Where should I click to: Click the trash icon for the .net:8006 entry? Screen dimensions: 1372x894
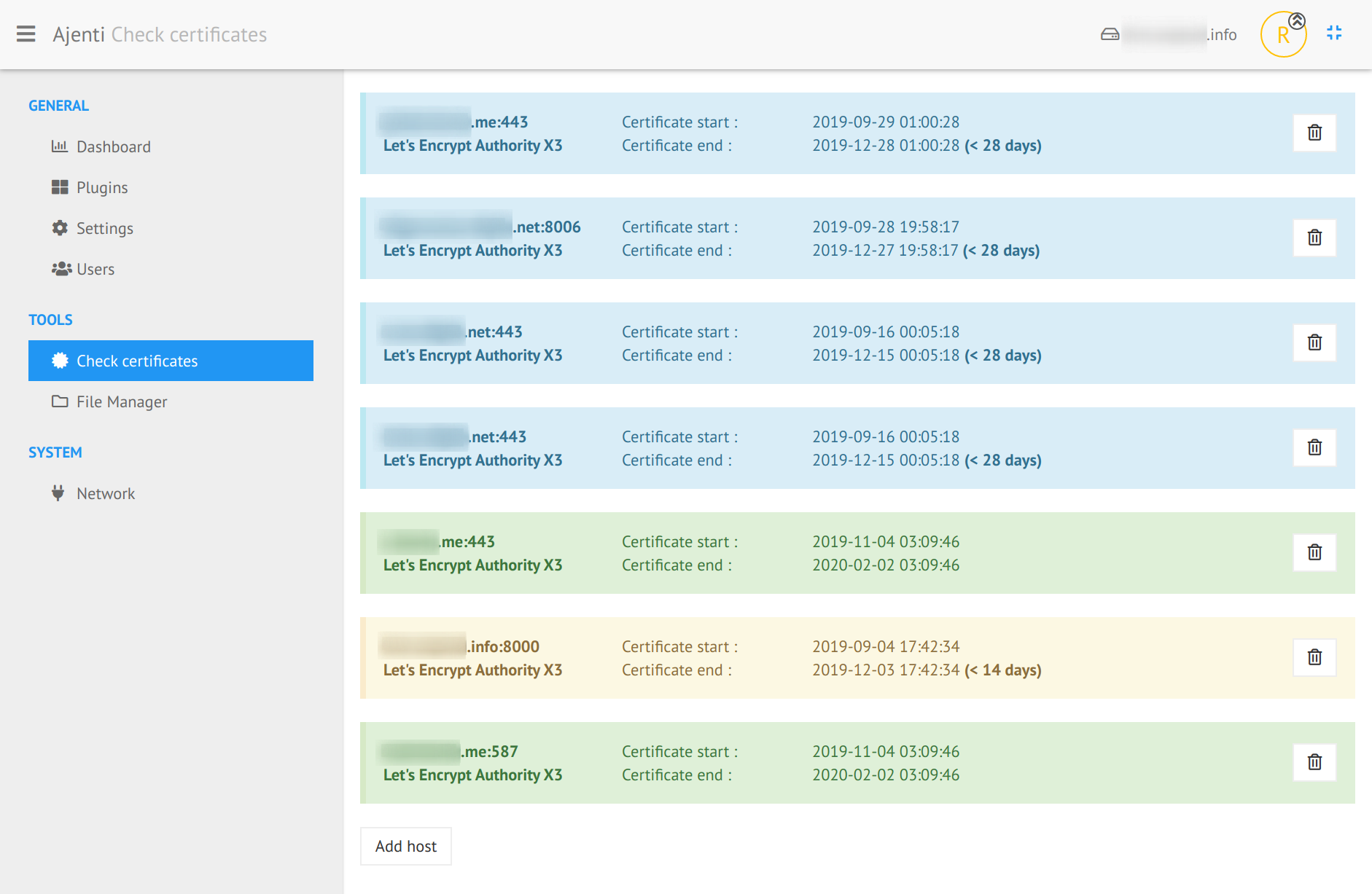[x=1314, y=238]
